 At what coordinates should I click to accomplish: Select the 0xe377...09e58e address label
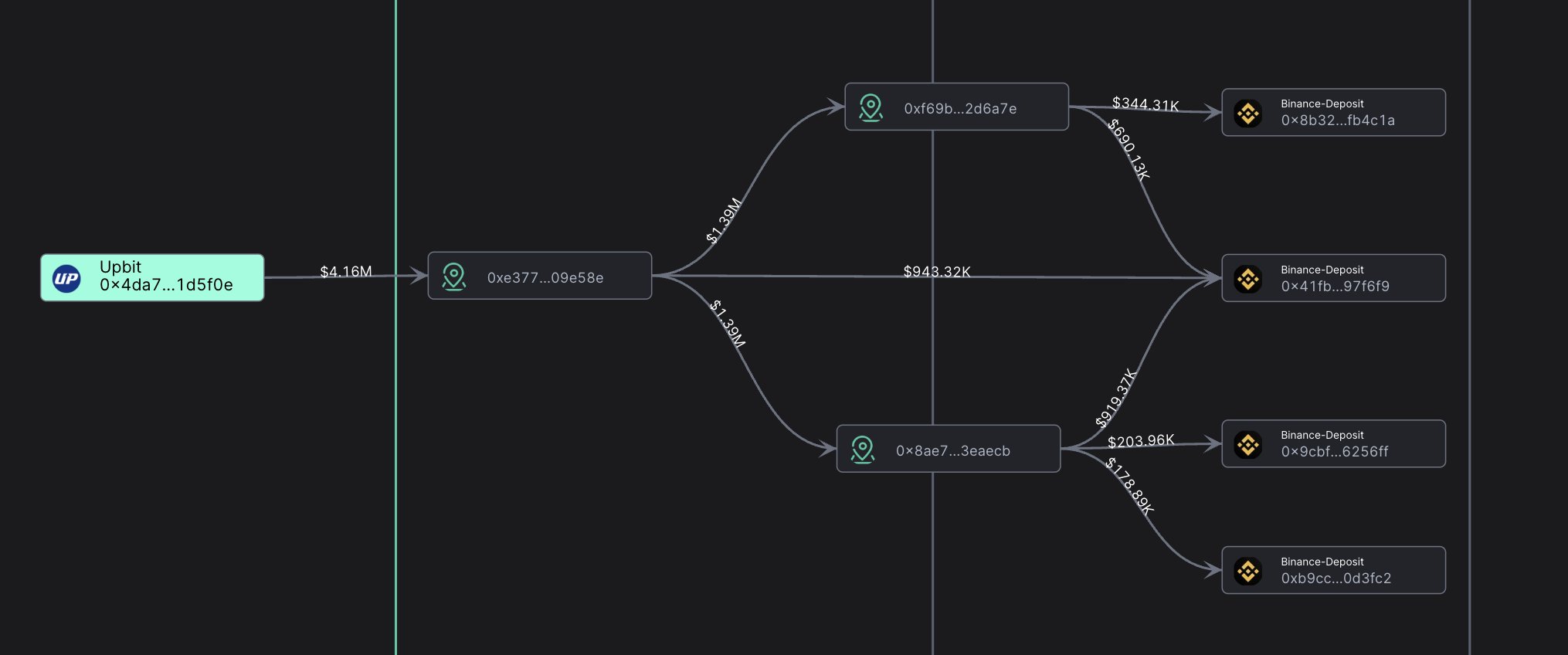point(545,278)
